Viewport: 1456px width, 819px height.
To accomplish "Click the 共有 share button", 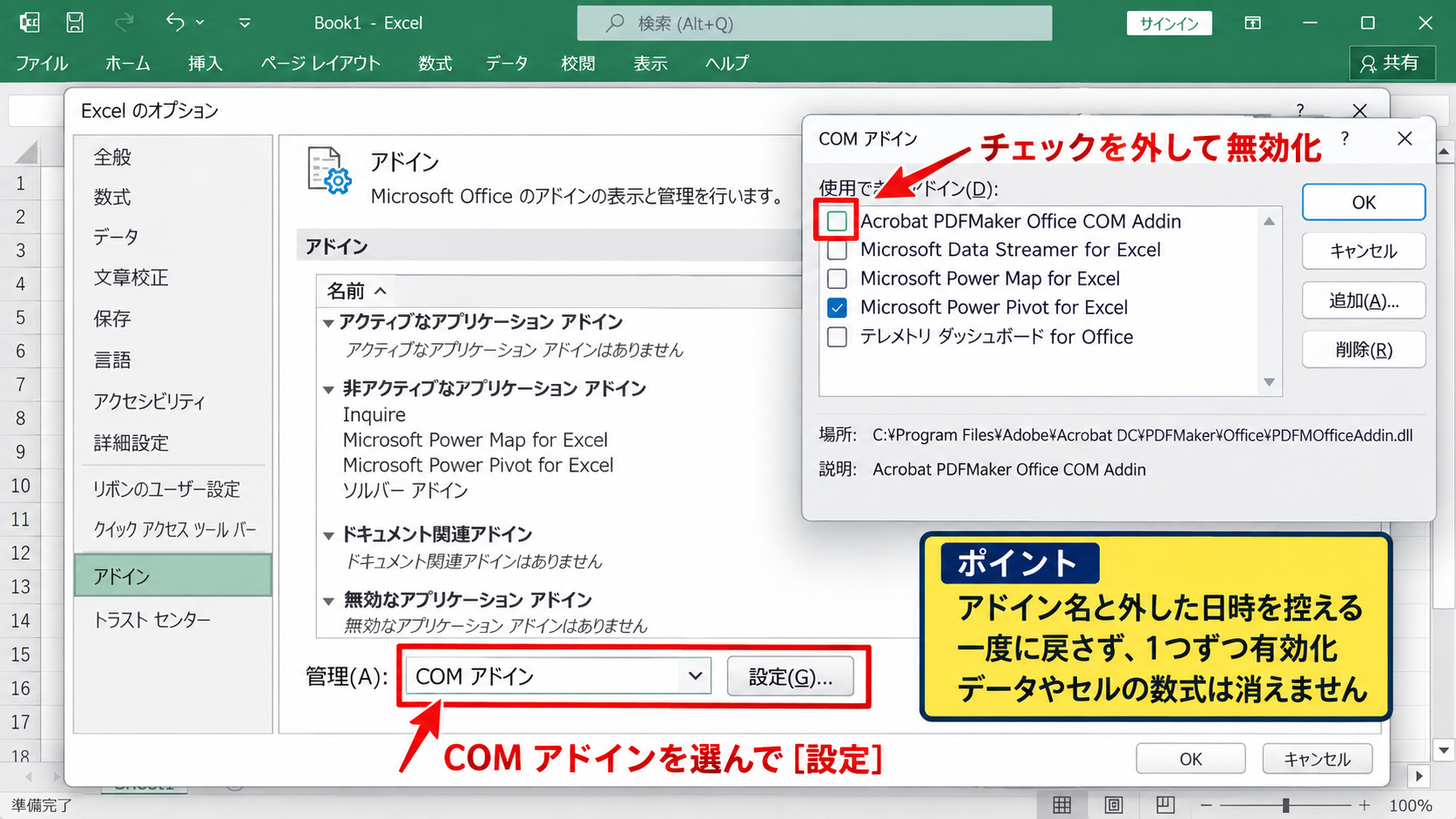I will click(x=1392, y=63).
